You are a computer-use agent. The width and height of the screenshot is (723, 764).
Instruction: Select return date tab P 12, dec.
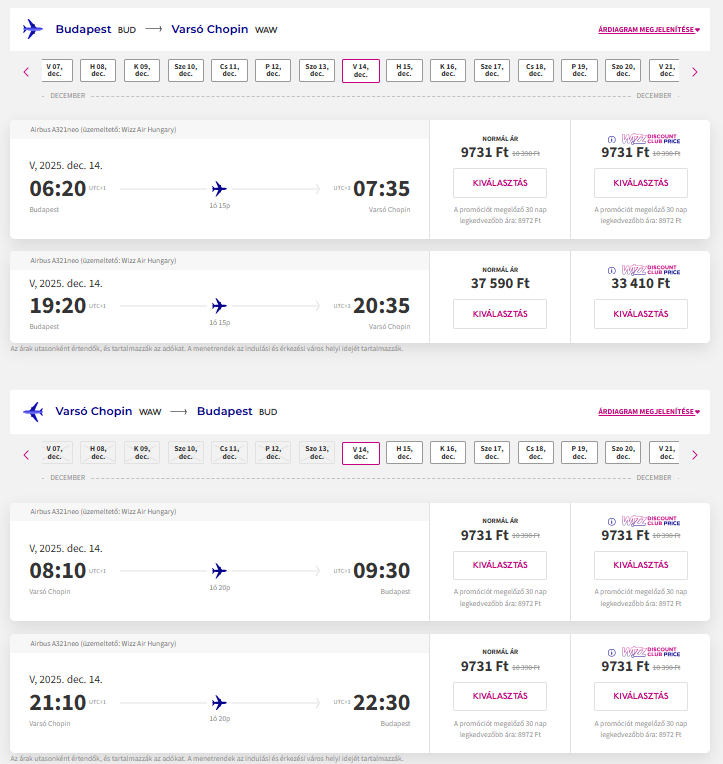tap(273, 454)
